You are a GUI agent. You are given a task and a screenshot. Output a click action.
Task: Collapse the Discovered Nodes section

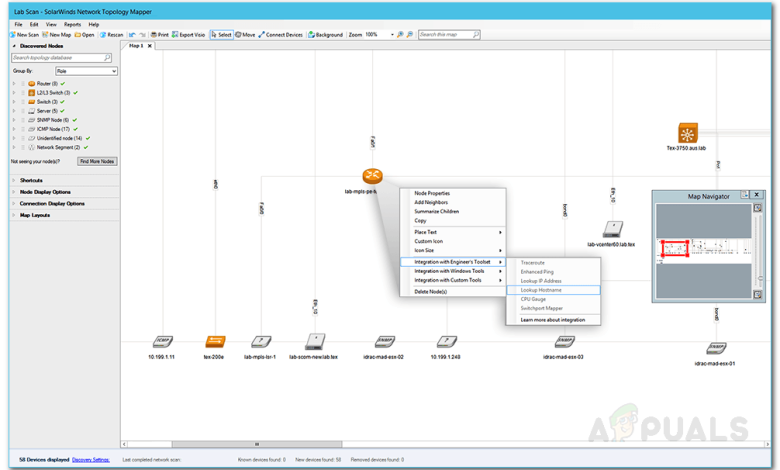point(14,46)
